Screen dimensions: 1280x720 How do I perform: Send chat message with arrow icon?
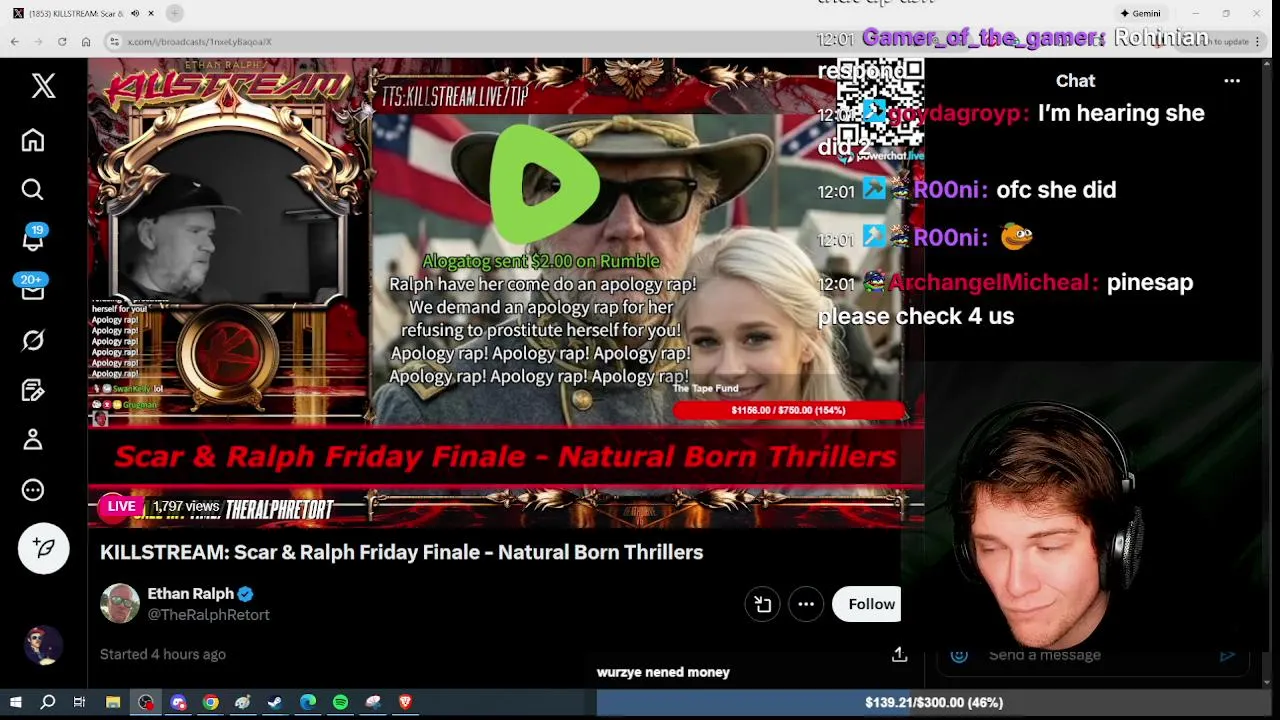click(1228, 655)
